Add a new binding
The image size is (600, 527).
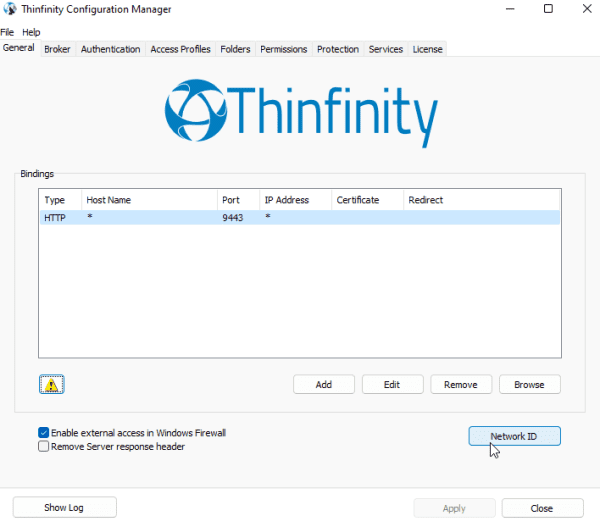point(324,384)
